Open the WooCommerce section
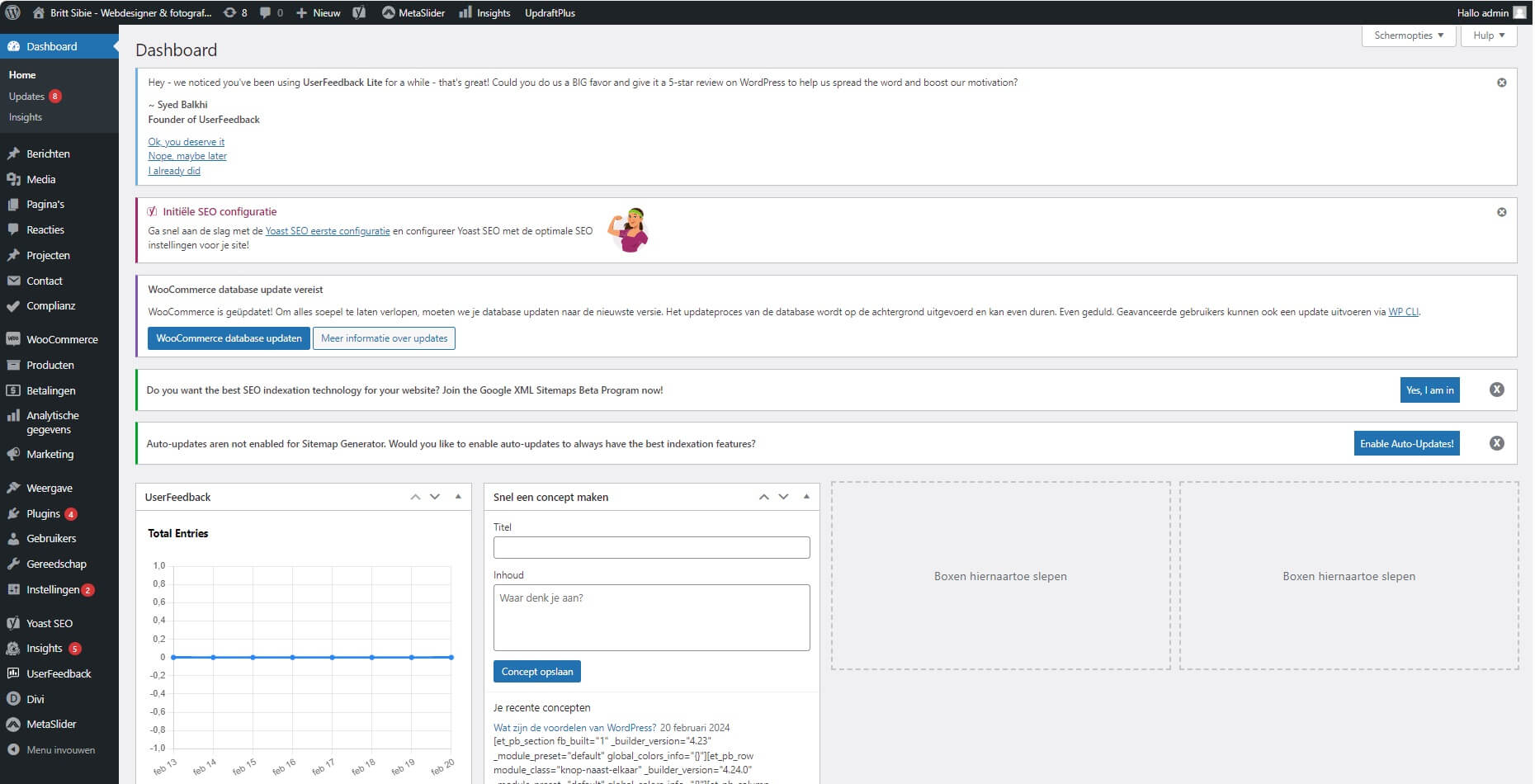1535x784 pixels. [x=61, y=339]
